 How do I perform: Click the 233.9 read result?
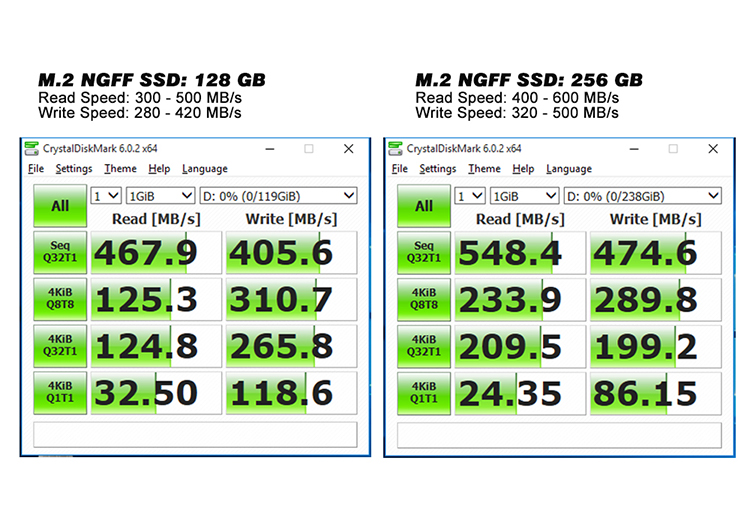click(x=520, y=299)
